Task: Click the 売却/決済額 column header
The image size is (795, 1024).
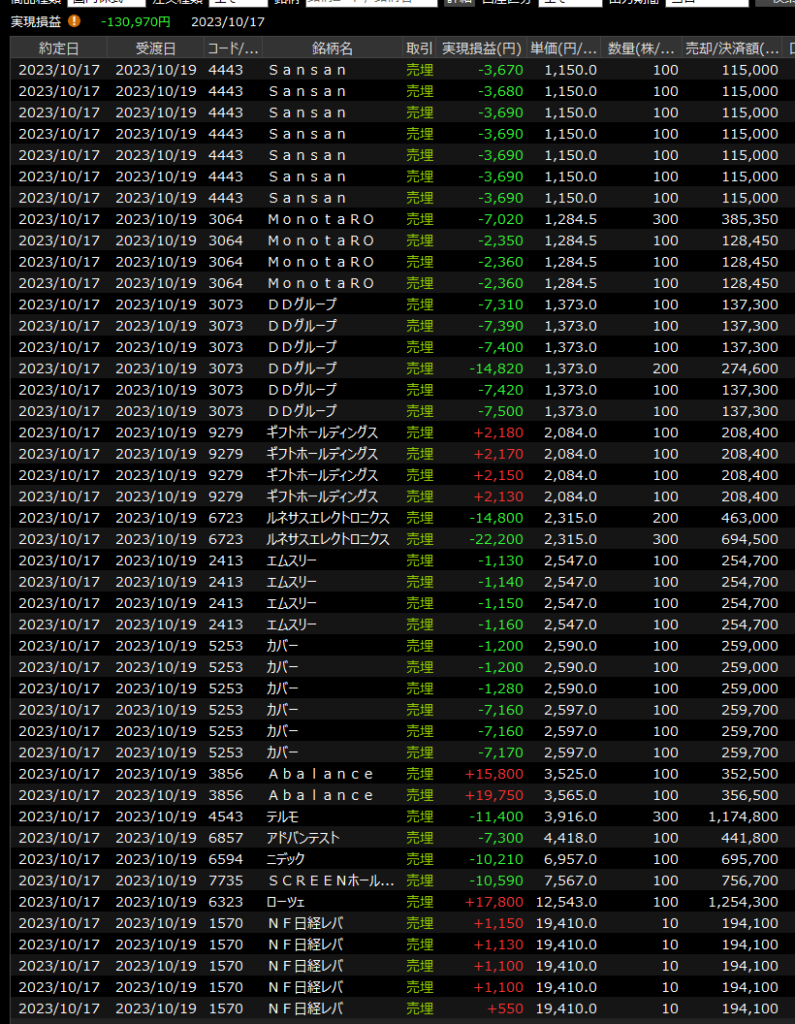Action: tap(732, 48)
